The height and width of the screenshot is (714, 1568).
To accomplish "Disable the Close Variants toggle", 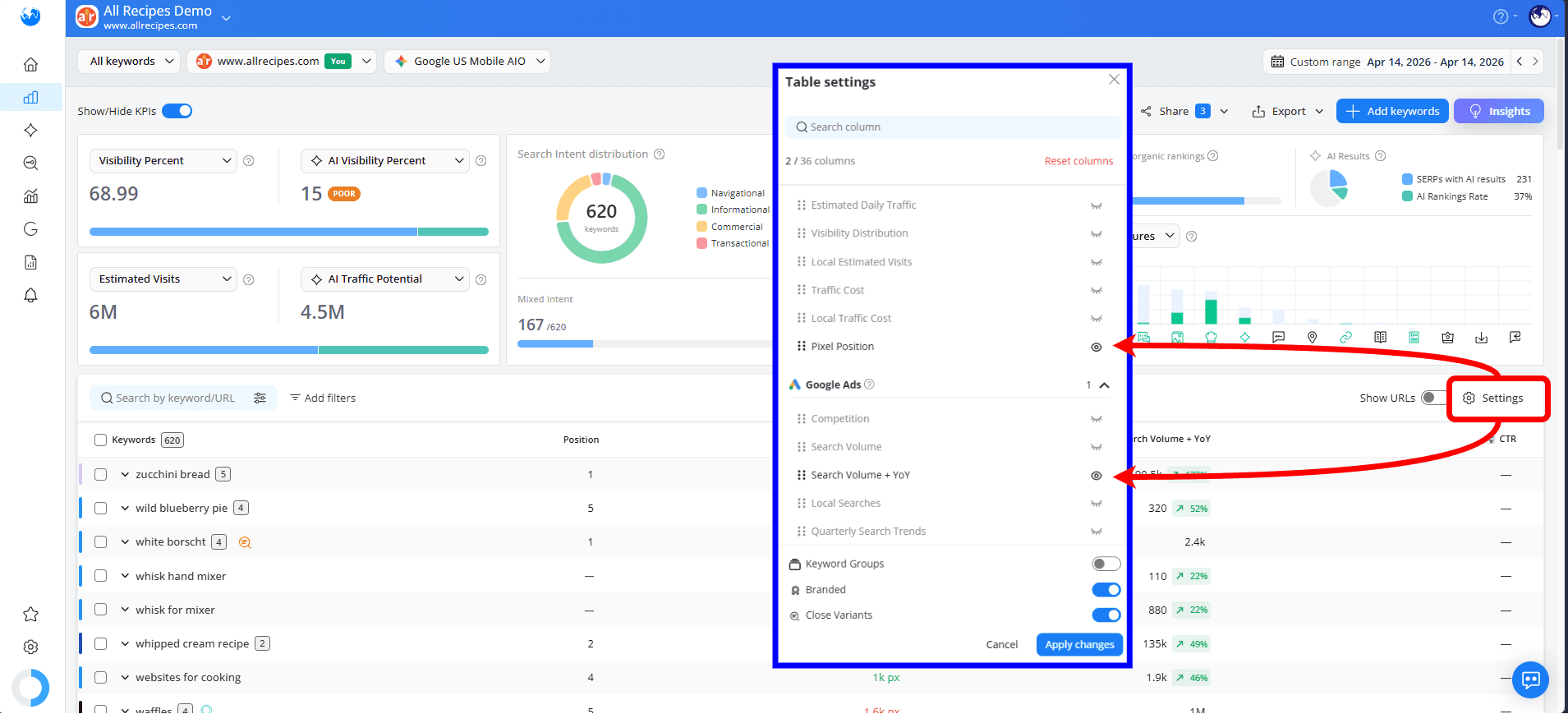I will (x=1106, y=615).
